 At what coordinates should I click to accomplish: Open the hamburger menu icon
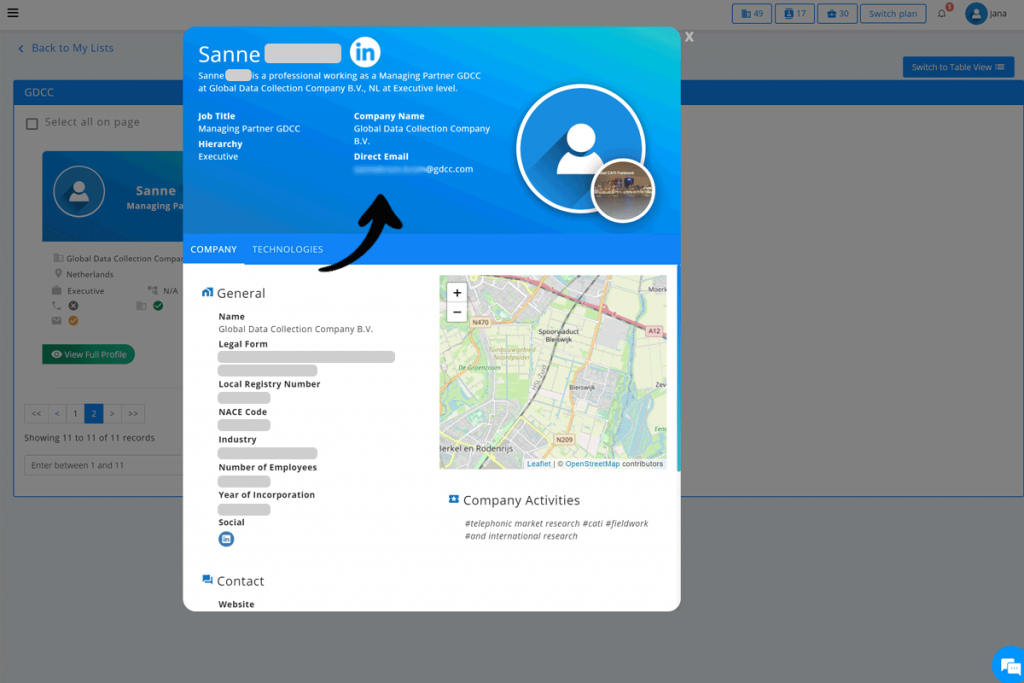pyautogui.click(x=13, y=13)
